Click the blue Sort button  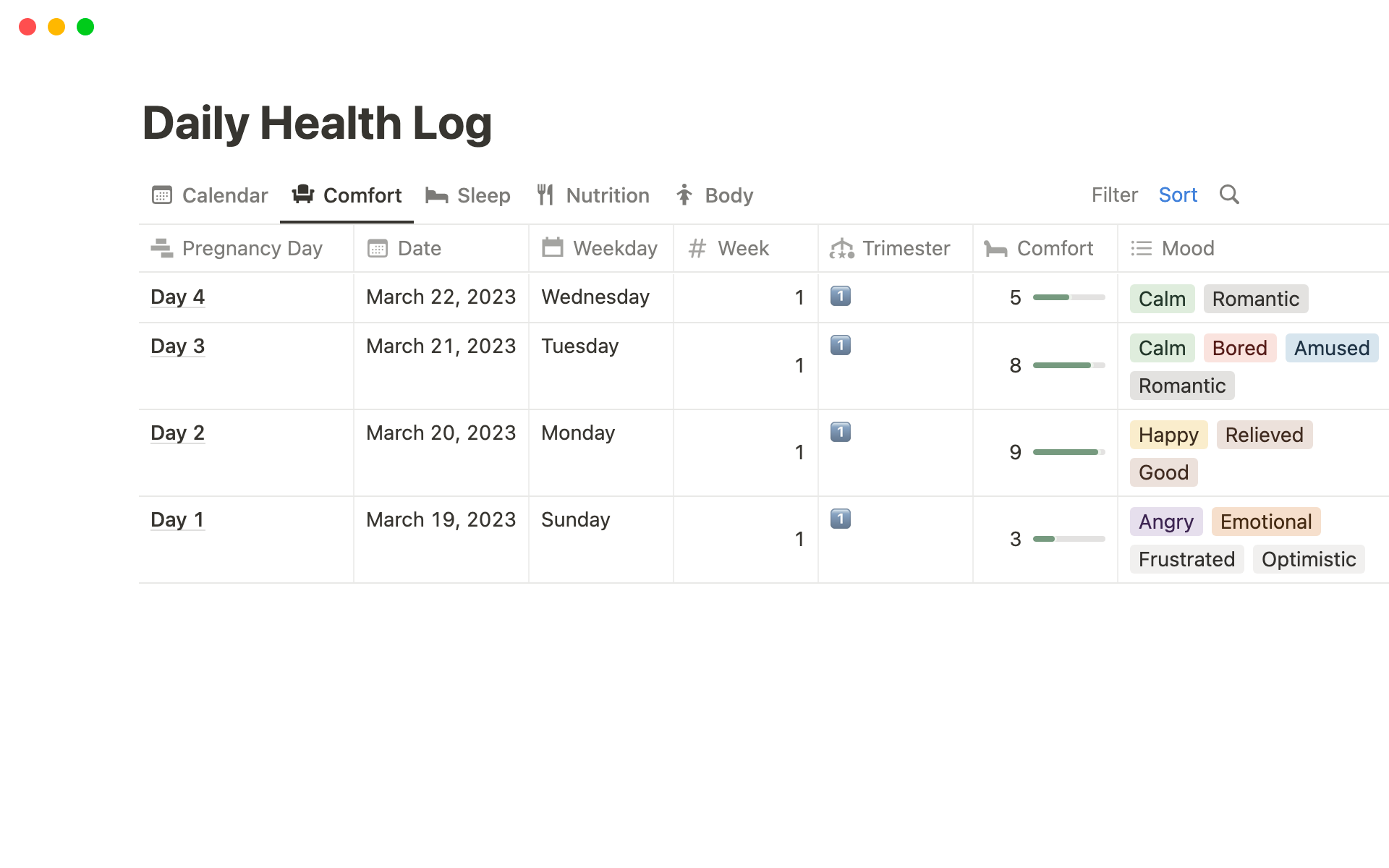[x=1178, y=195]
